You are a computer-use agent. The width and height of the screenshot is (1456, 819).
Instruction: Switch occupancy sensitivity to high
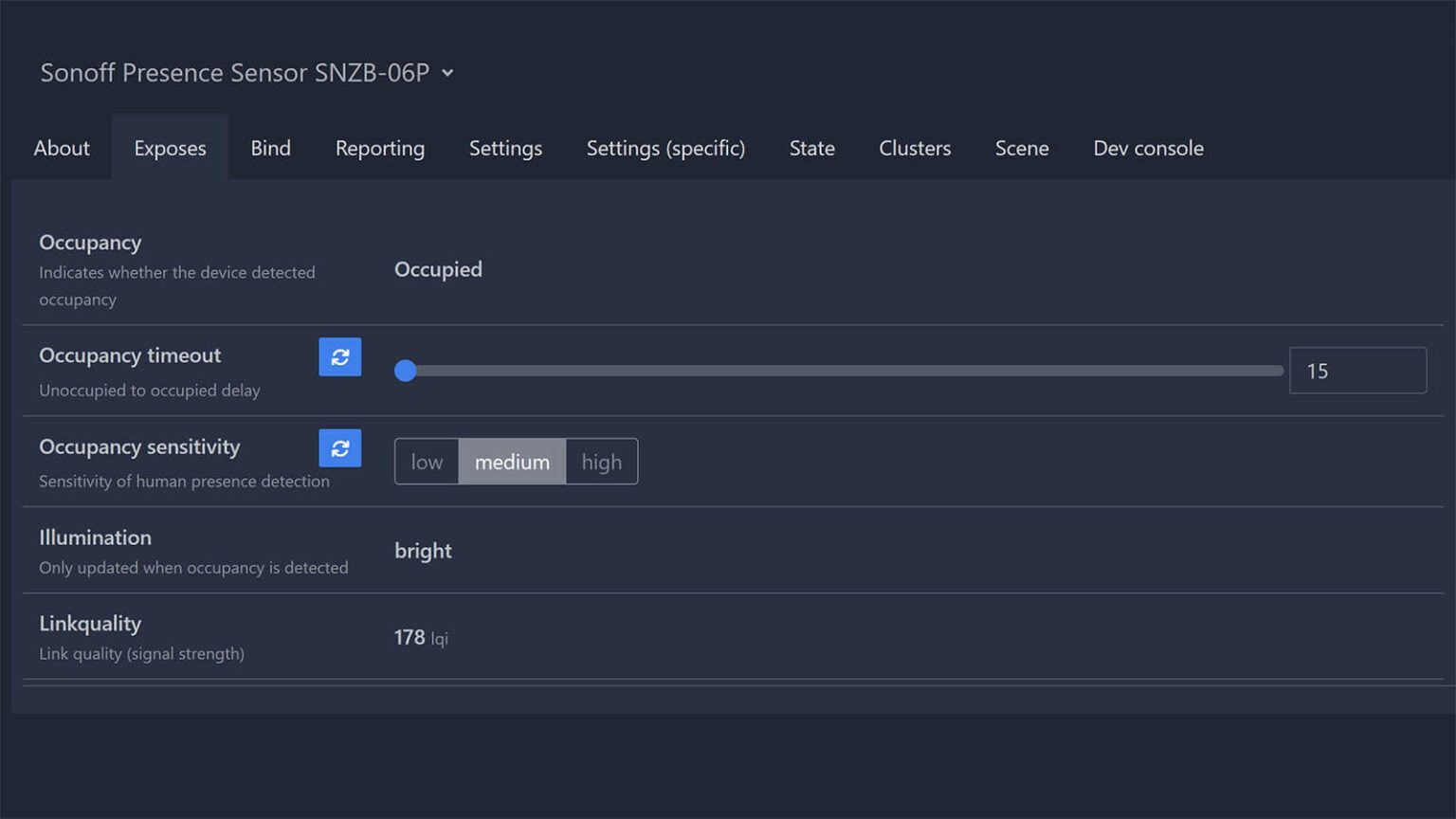[x=601, y=462]
